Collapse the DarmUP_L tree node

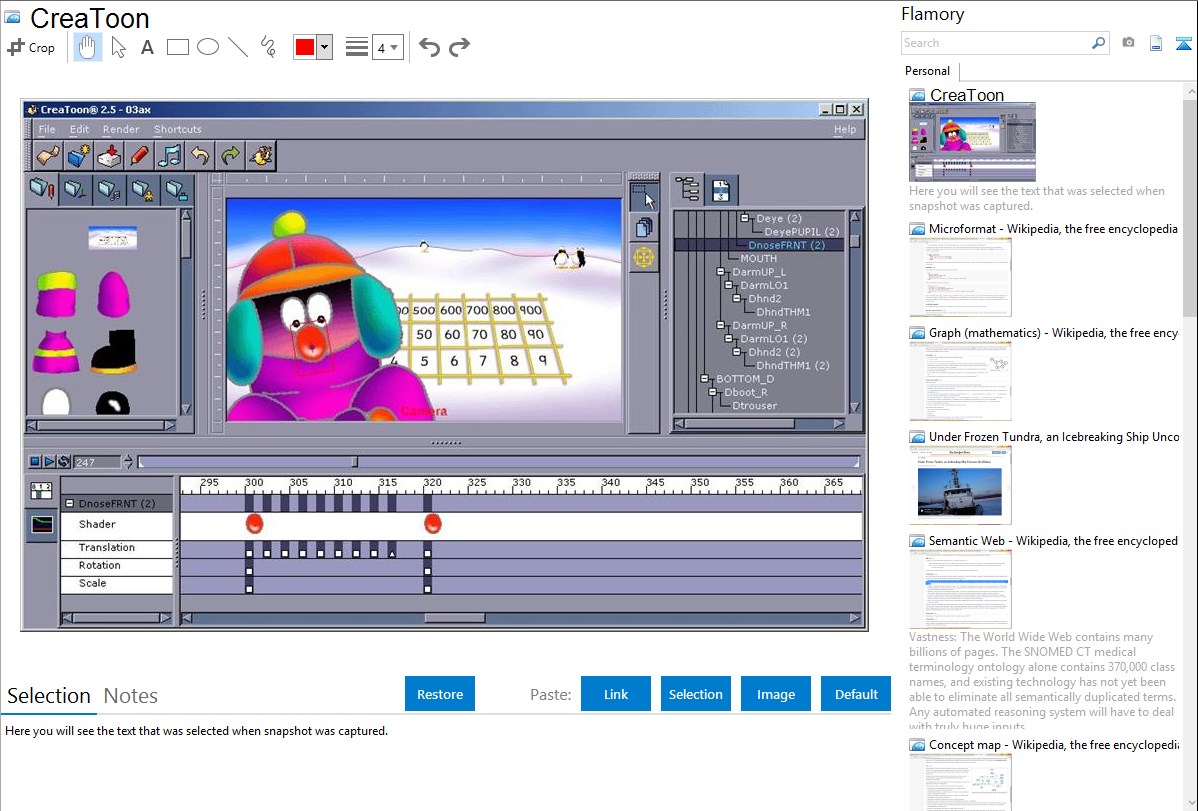(x=720, y=272)
